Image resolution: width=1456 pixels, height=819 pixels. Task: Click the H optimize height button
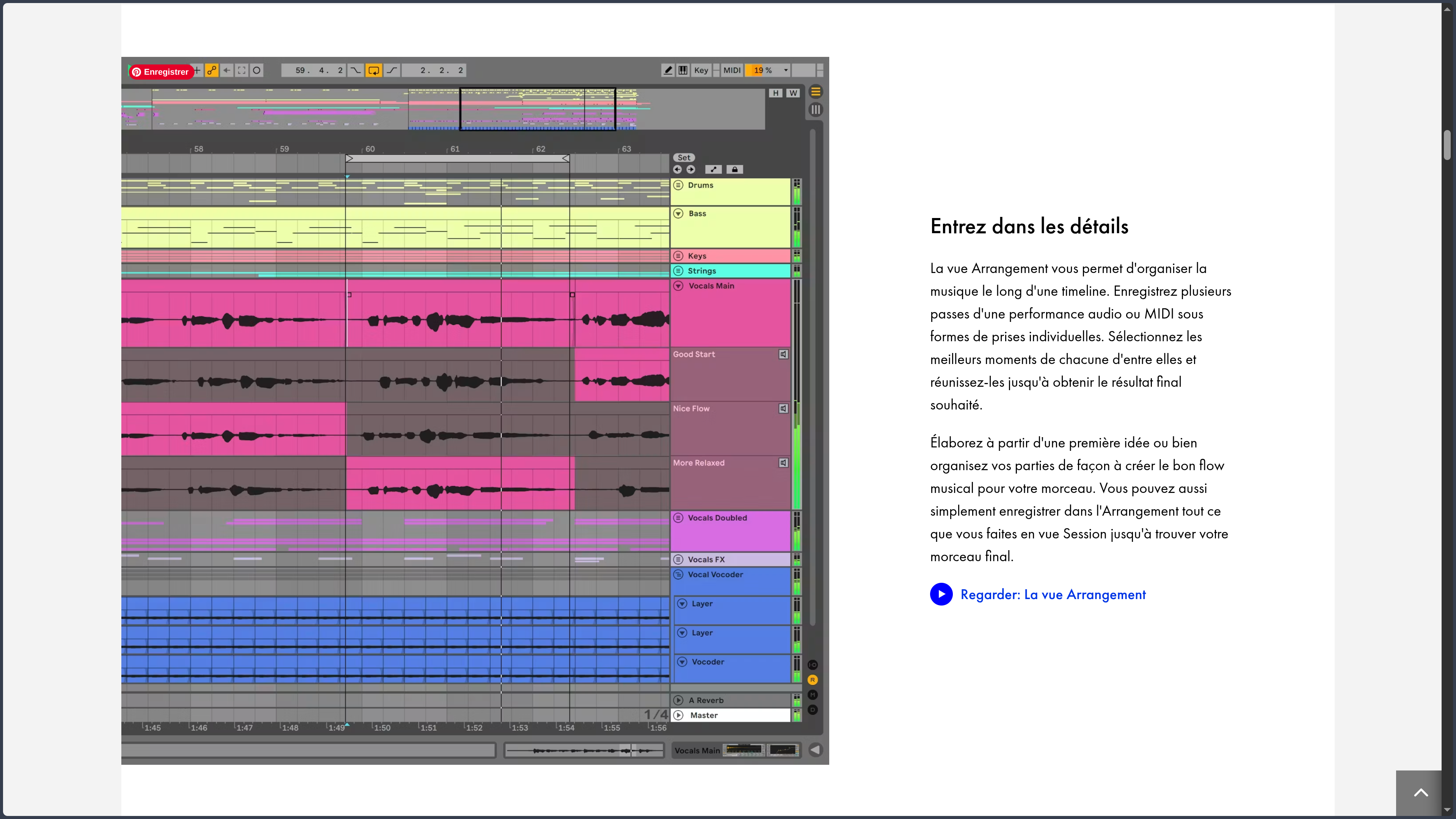tap(775, 93)
